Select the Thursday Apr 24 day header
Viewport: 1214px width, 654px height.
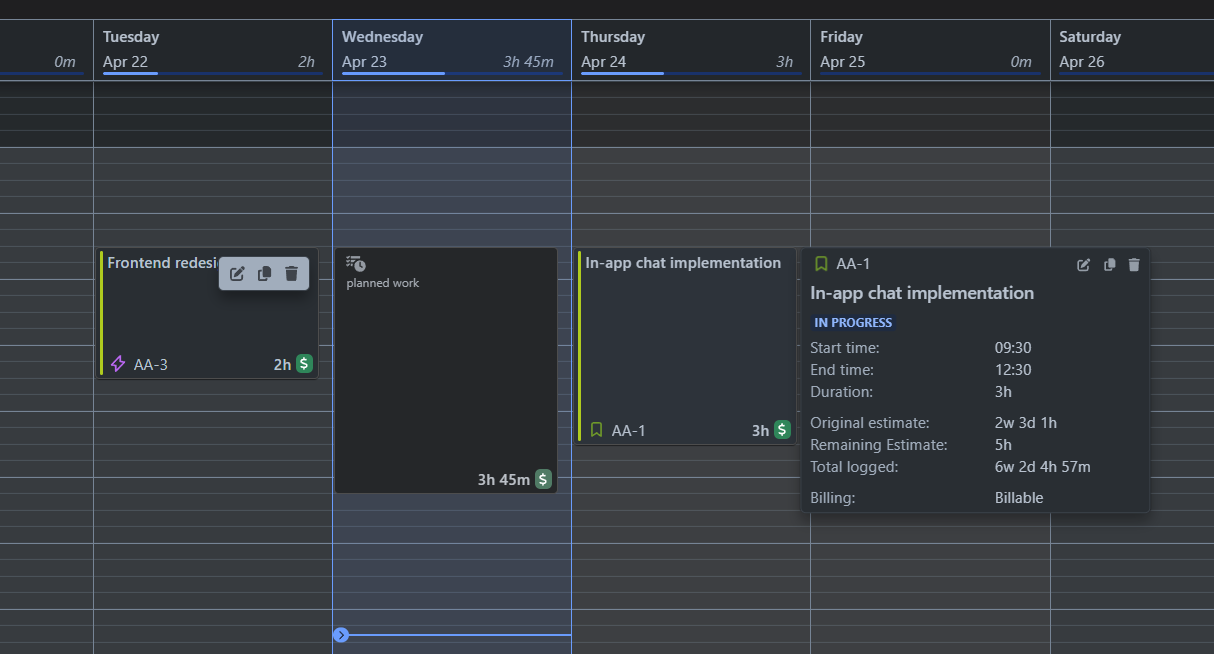click(x=691, y=49)
